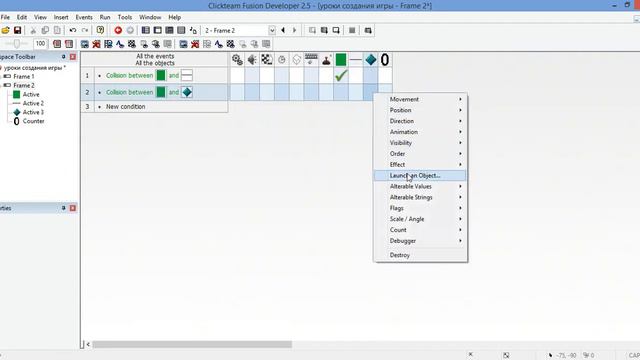Select Active 2 in the workspace tree
The width and height of the screenshot is (640, 360).
pyautogui.click(x=33, y=103)
